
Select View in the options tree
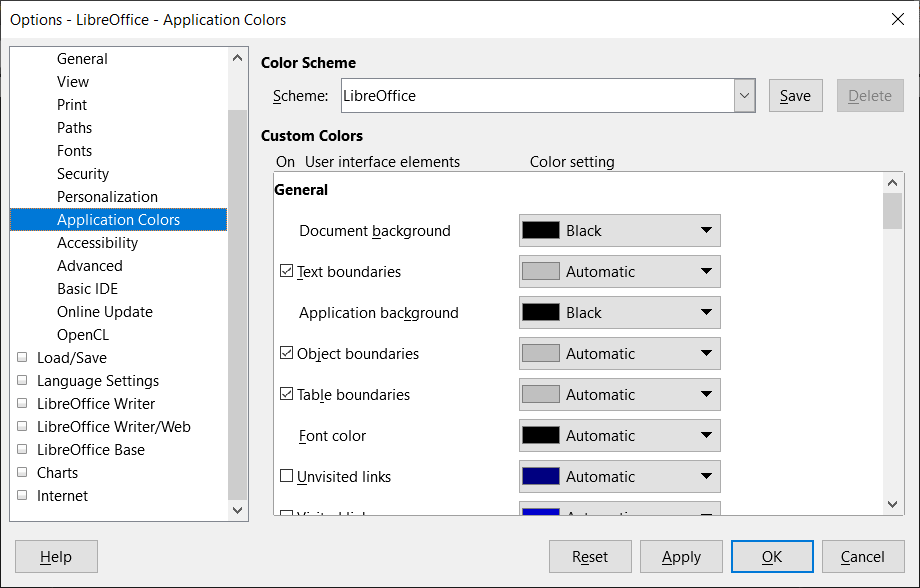pyautogui.click(x=73, y=82)
